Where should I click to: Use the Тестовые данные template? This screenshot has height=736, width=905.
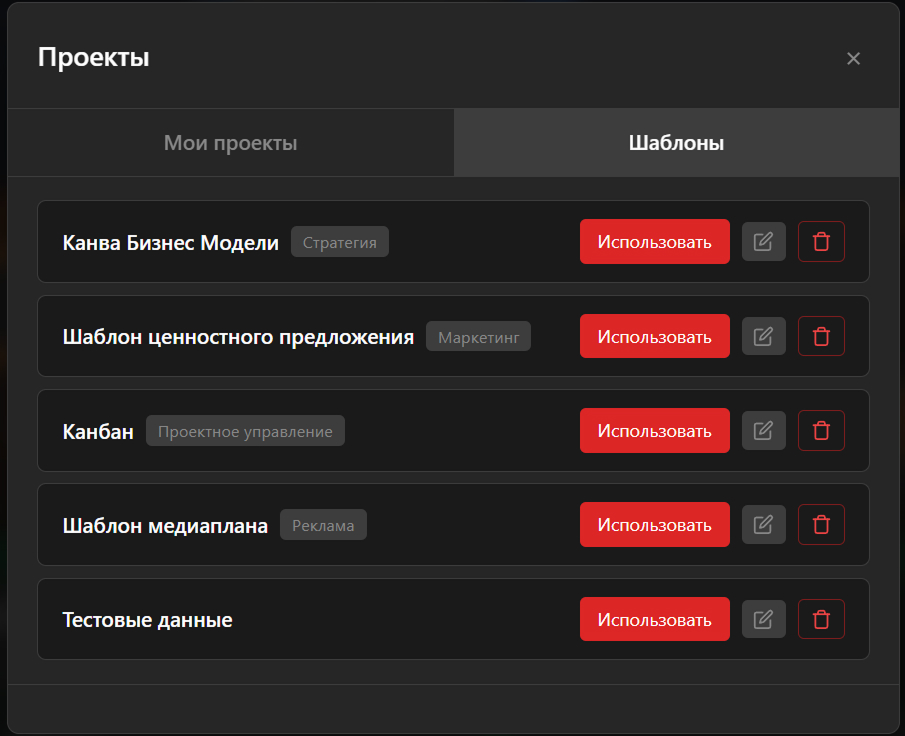655,619
